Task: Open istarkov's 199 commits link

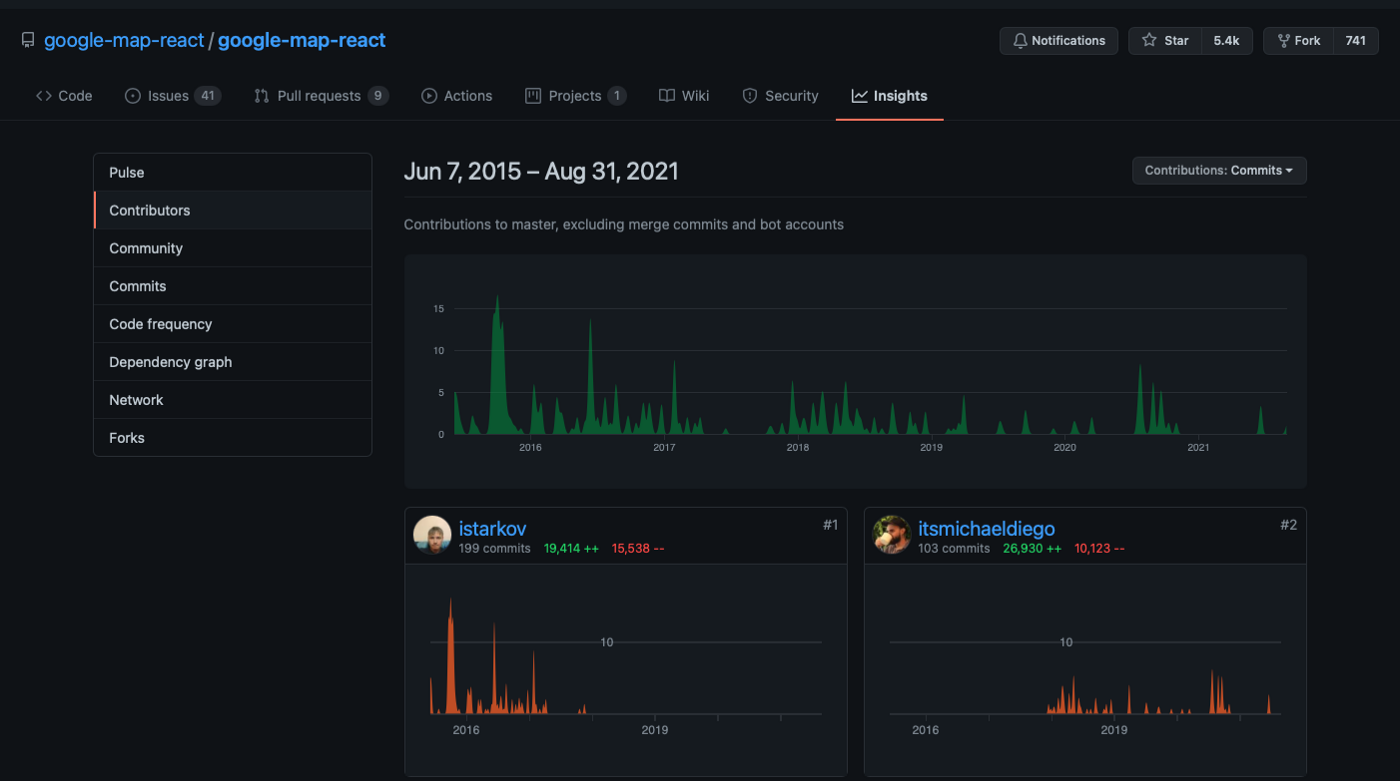Action: pyautogui.click(x=495, y=549)
